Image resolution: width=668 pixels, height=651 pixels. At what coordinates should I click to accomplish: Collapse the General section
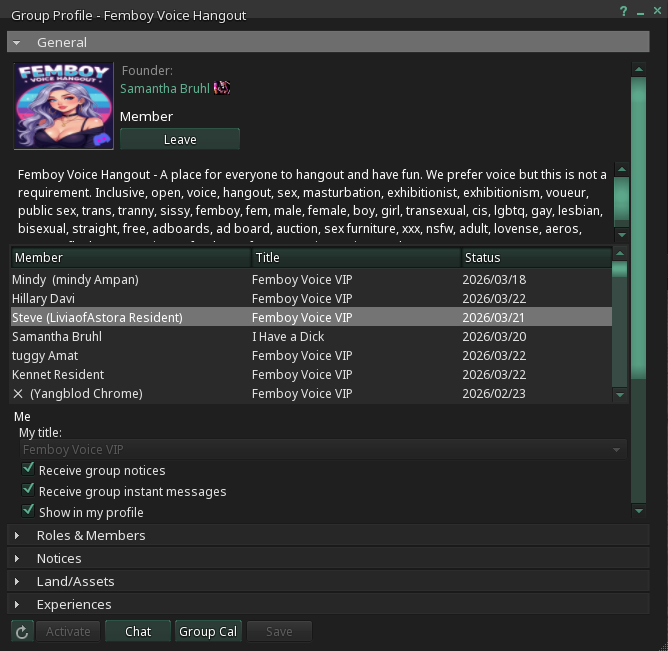click(328, 42)
